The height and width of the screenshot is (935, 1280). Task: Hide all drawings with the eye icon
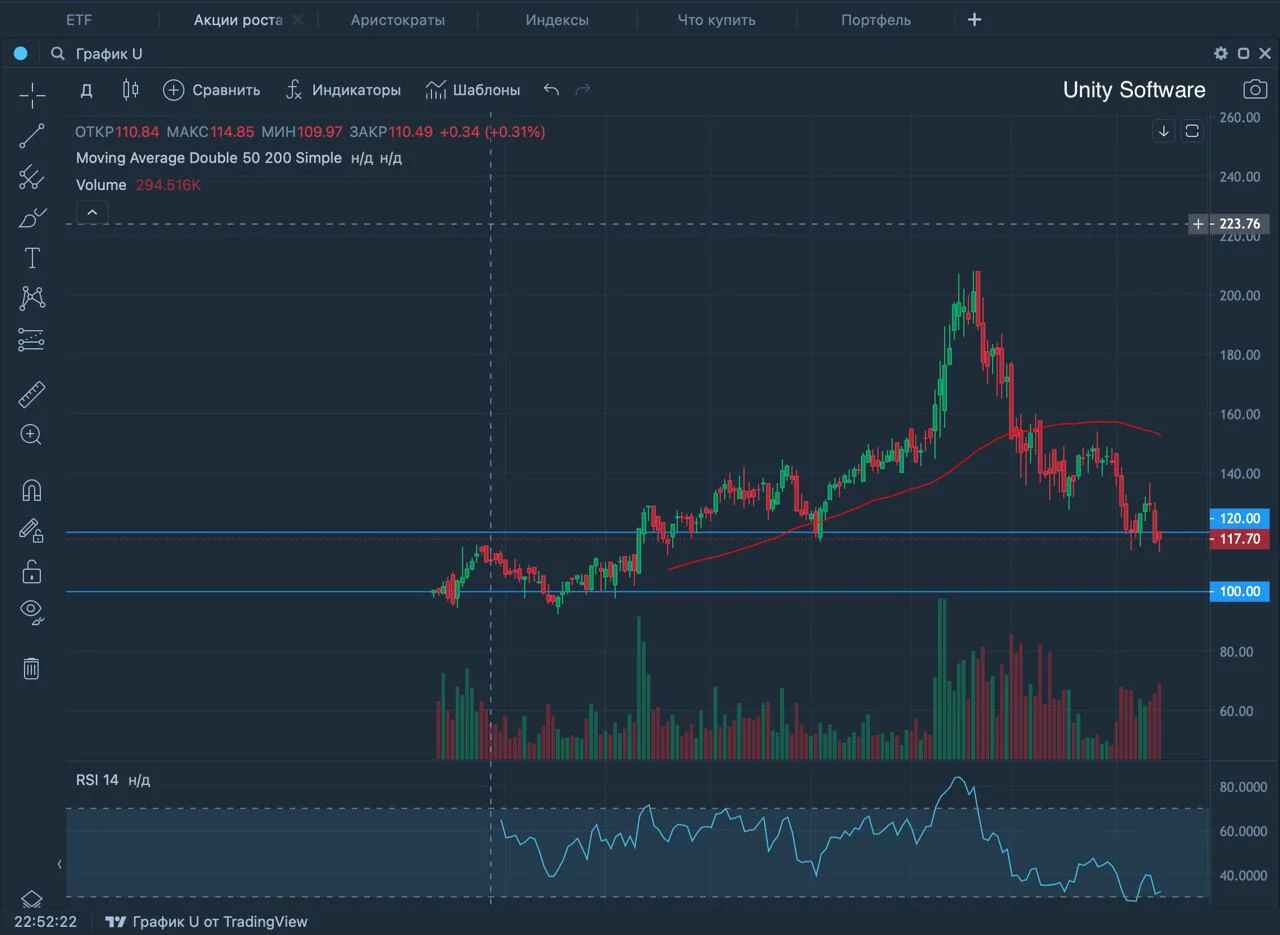[x=32, y=612]
